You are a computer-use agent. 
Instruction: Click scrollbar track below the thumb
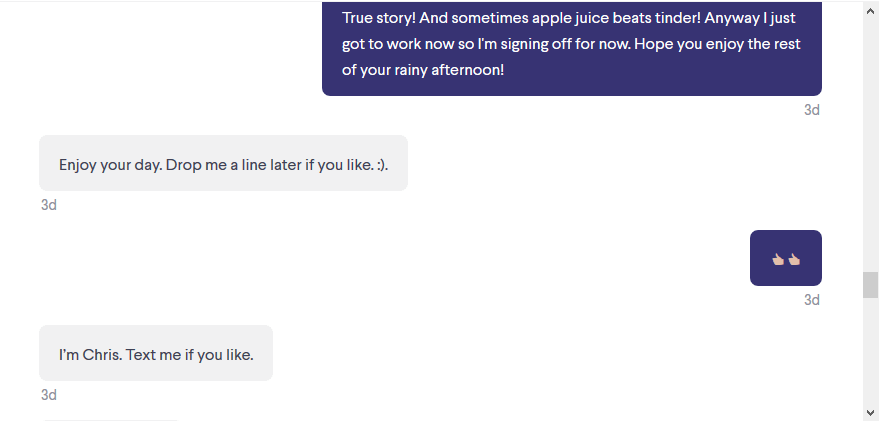(871, 352)
